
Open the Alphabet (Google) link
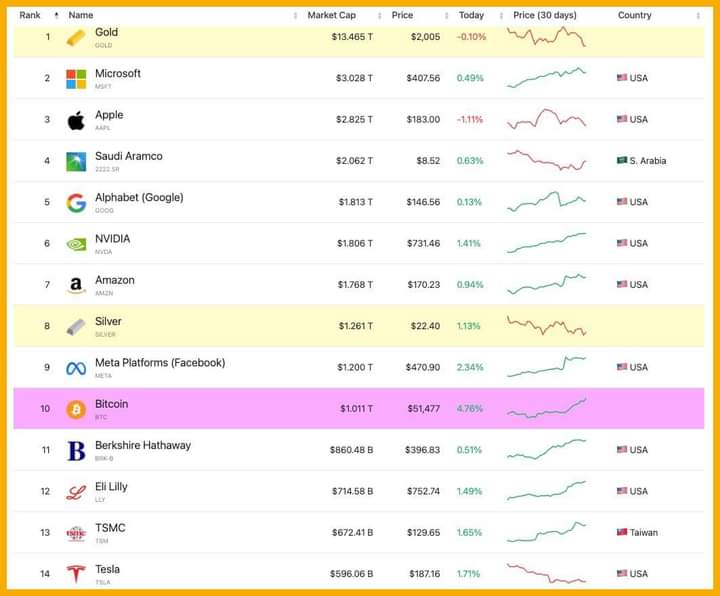139,197
